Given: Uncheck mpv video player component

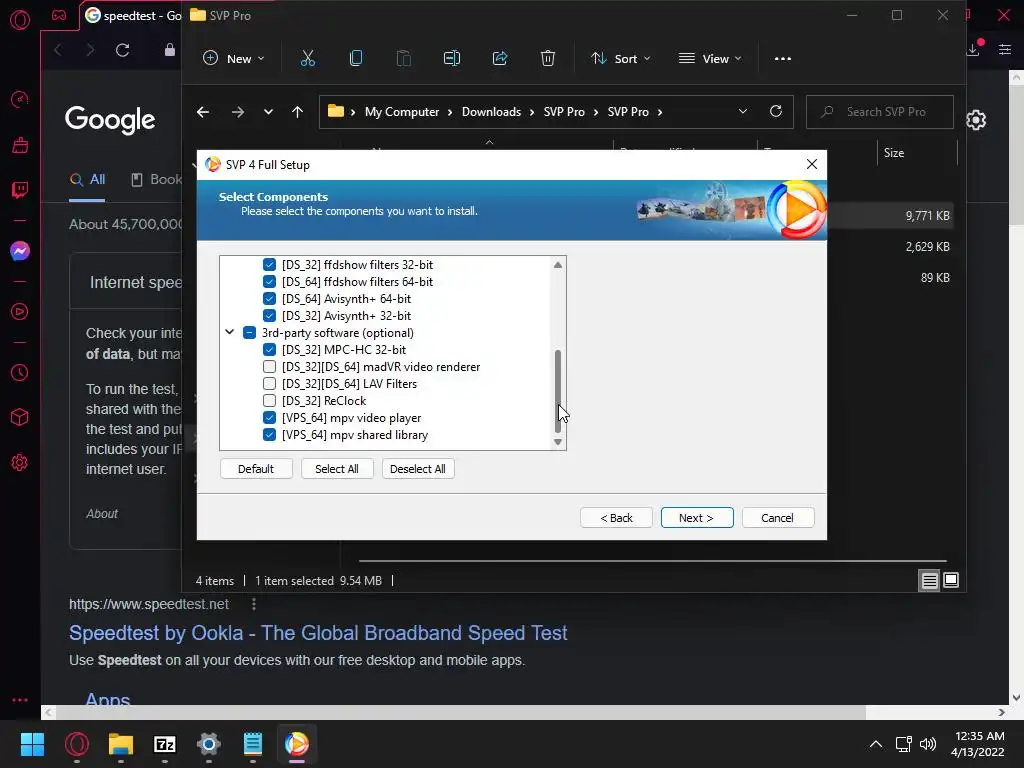Looking at the screenshot, I should [x=269, y=417].
